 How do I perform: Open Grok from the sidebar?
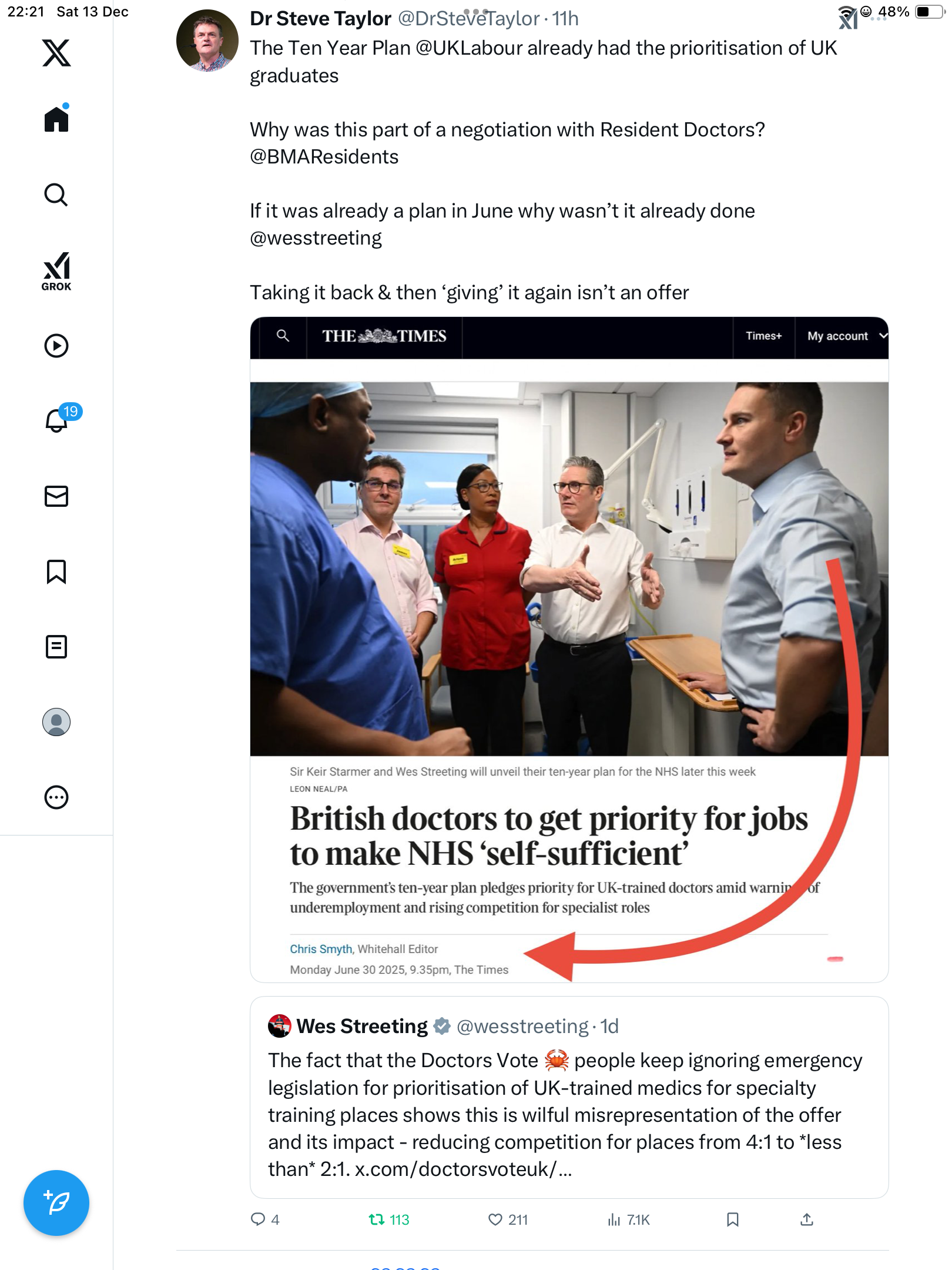point(56,271)
